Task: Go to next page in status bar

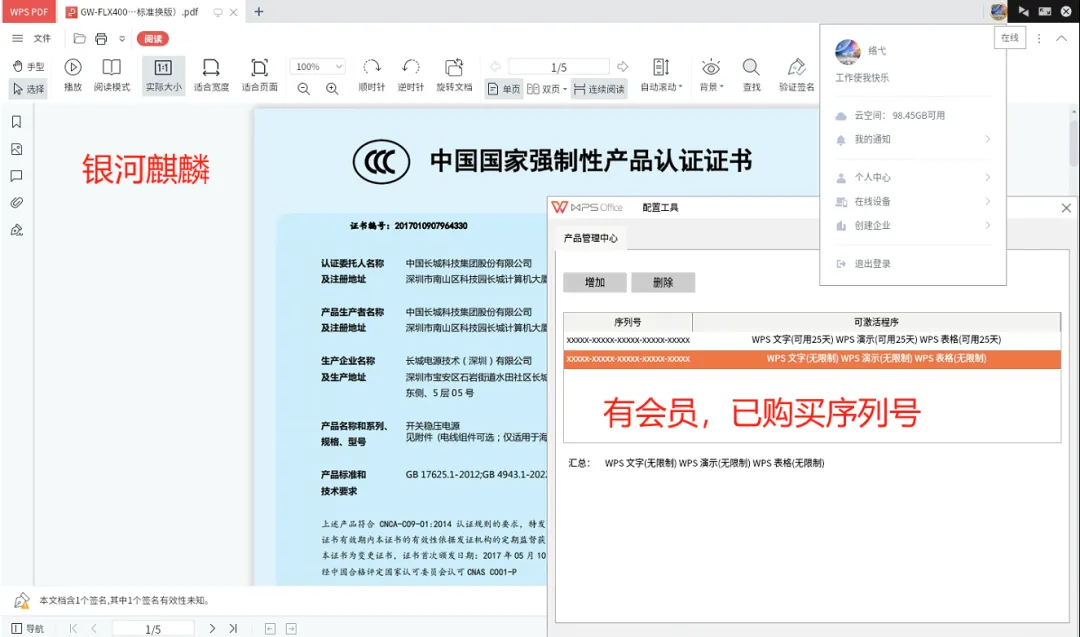Action: (x=212, y=628)
